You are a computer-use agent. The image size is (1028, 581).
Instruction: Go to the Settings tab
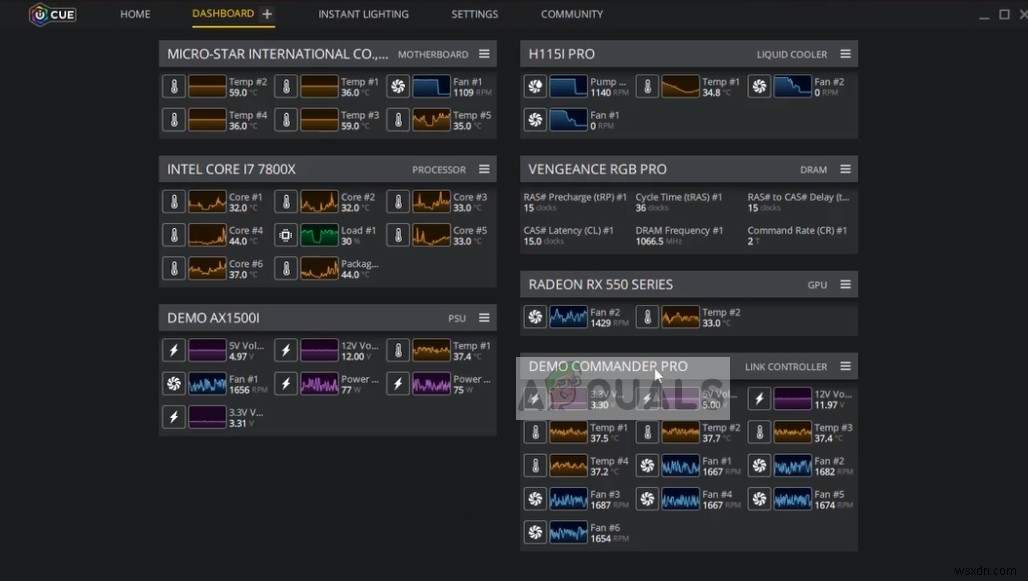click(475, 14)
